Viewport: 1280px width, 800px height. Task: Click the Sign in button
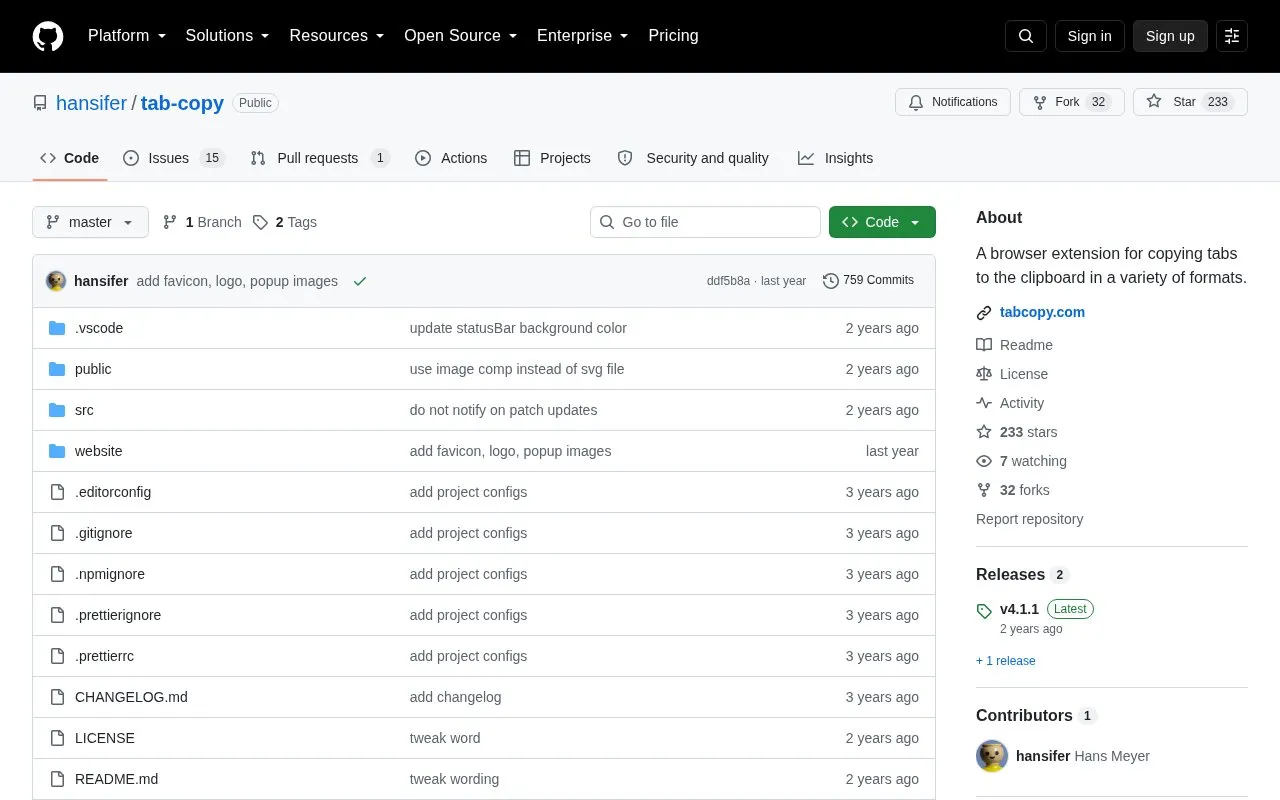point(1089,36)
